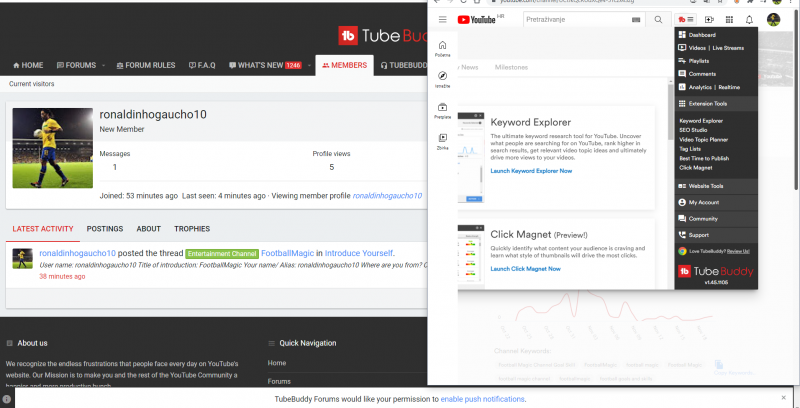Open the YouTube account avatar
The image size is (800, 408).
pyautogui.click(x=774, y=19)
